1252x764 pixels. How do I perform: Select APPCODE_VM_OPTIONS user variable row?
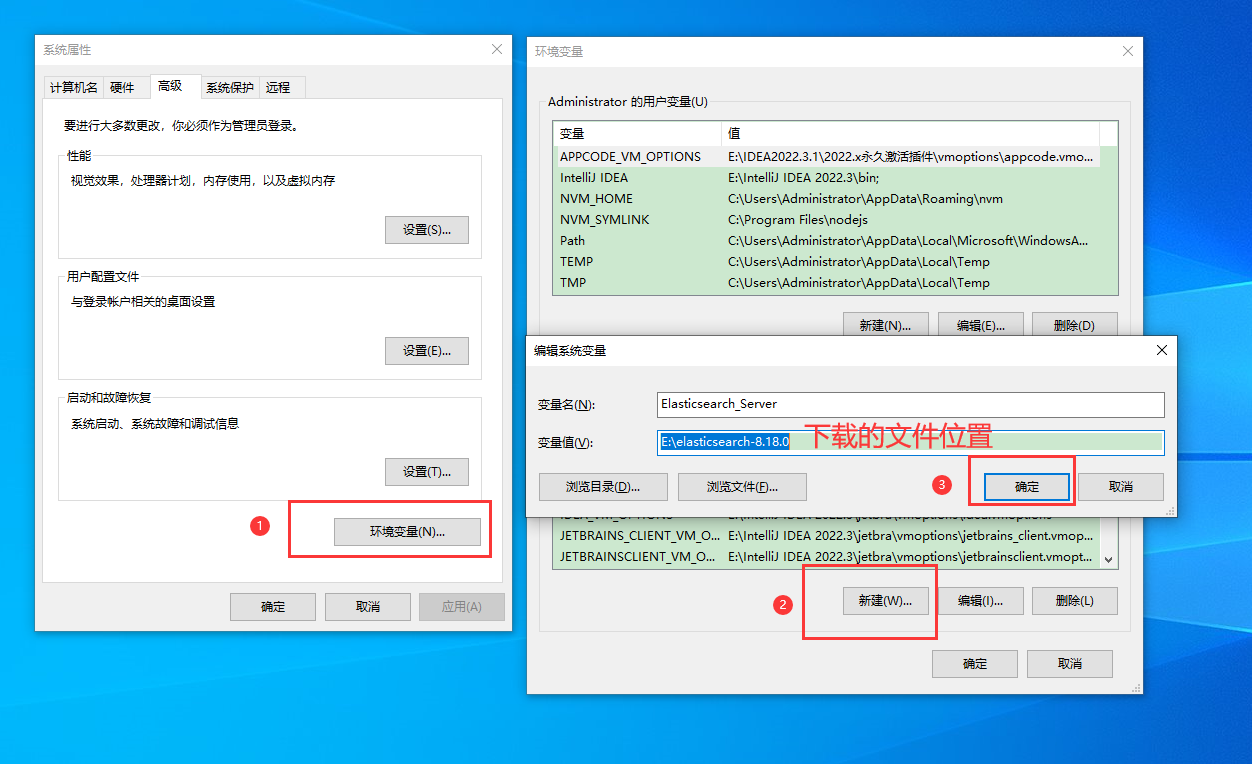[826, 157]
